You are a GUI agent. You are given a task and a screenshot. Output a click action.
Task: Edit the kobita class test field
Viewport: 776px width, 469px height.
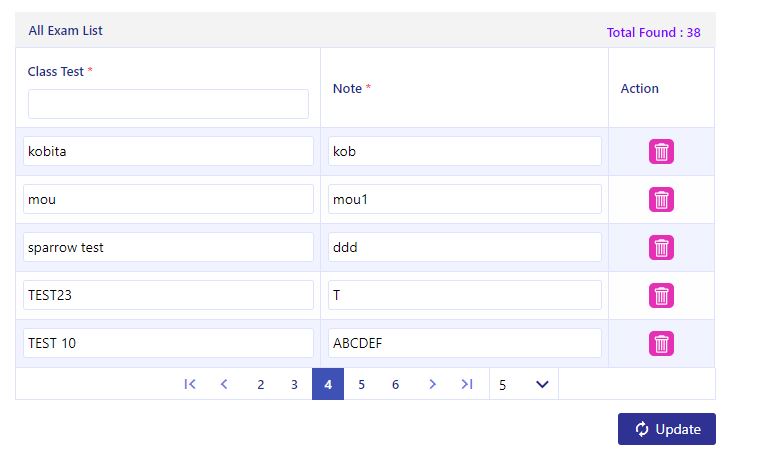tap(168, 151)
